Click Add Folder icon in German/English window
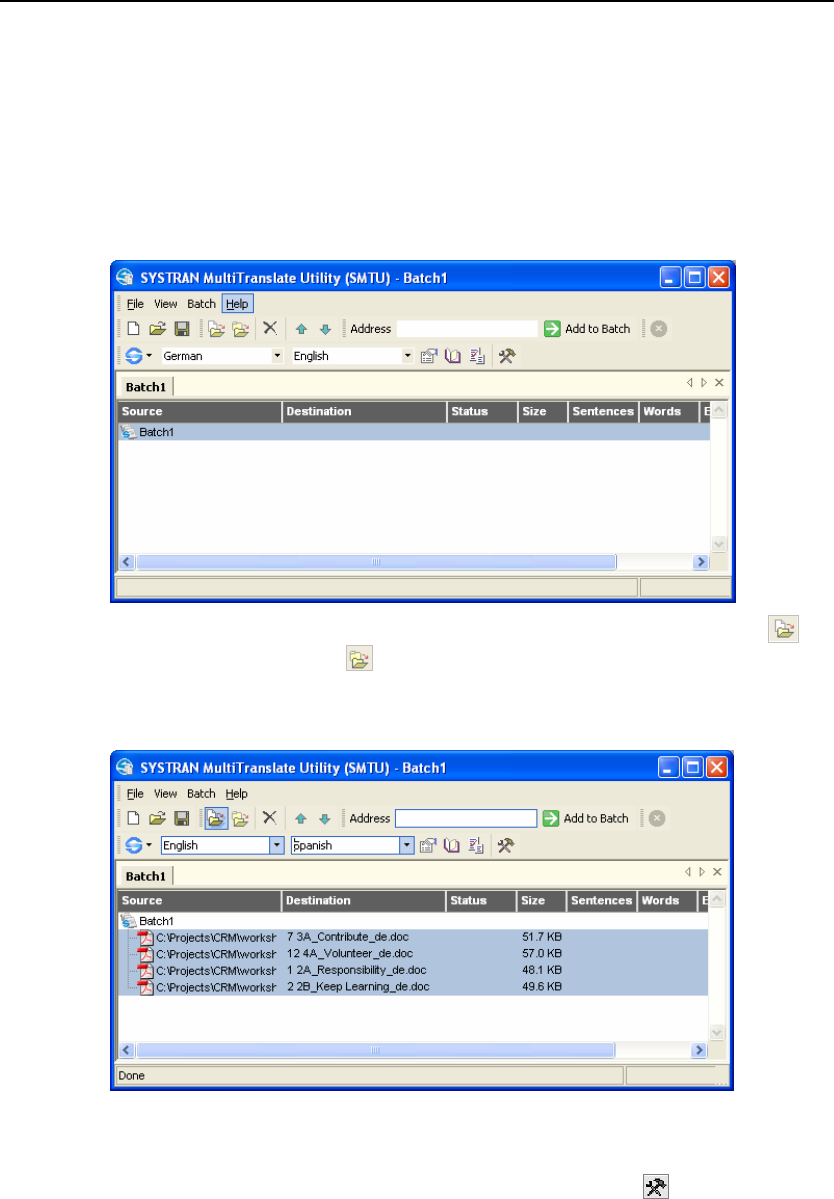 point(241,329)
